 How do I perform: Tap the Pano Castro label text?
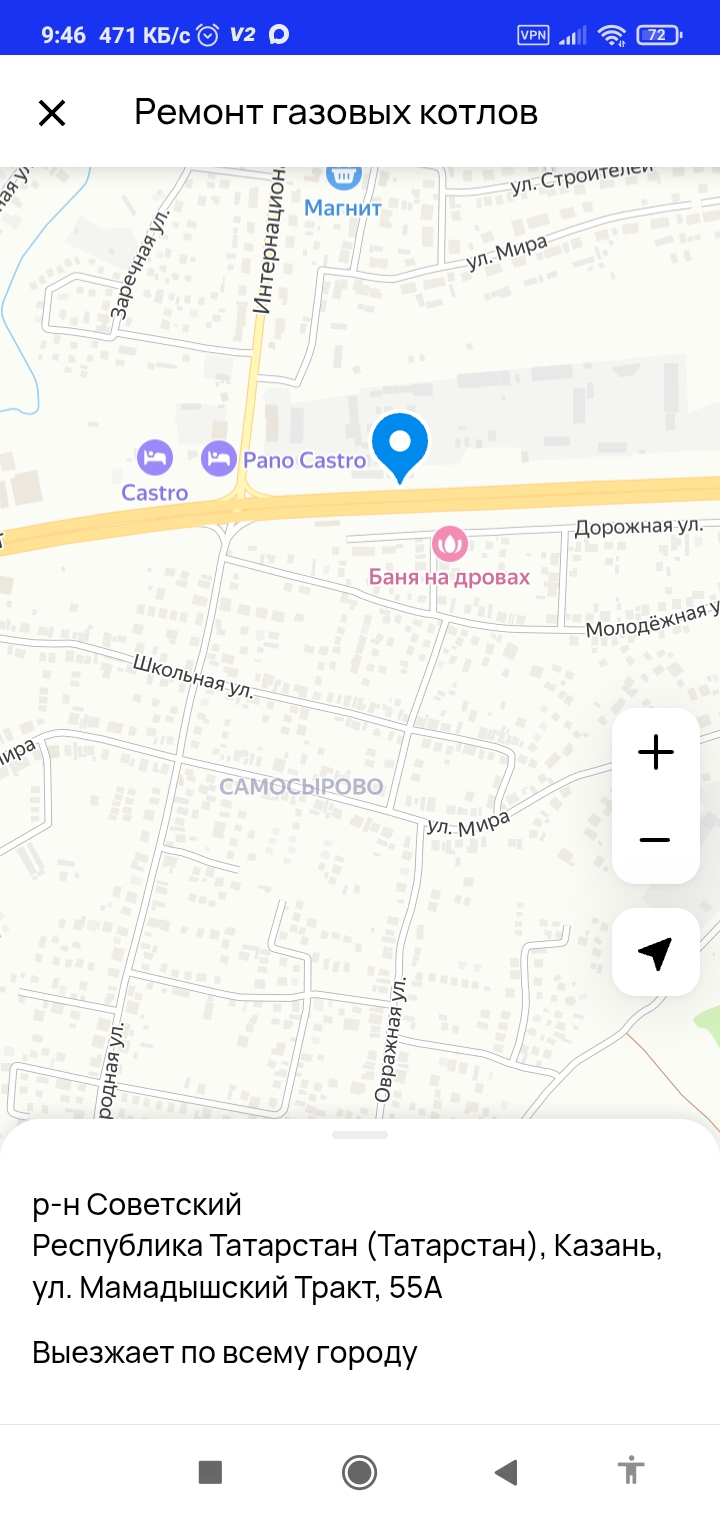click(x=305, y=461)
